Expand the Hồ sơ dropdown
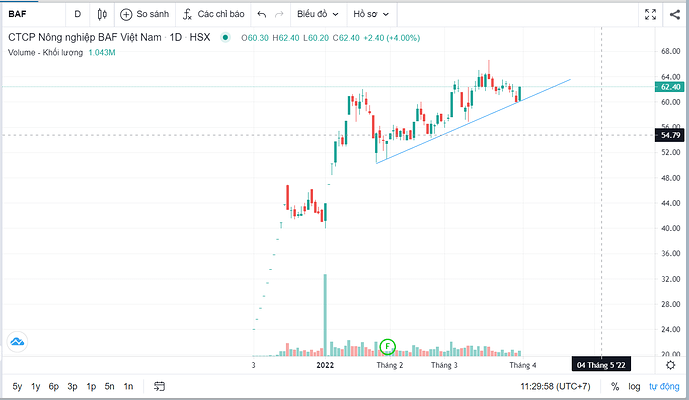The image size is (689, 400). point(371,14)
